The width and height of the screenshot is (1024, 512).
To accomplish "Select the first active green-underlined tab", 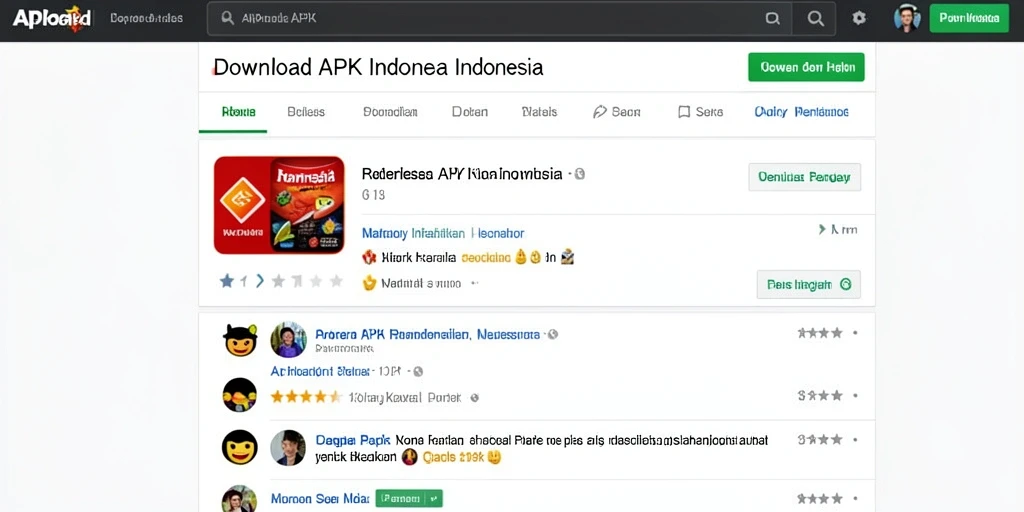I will coord(238,112).
